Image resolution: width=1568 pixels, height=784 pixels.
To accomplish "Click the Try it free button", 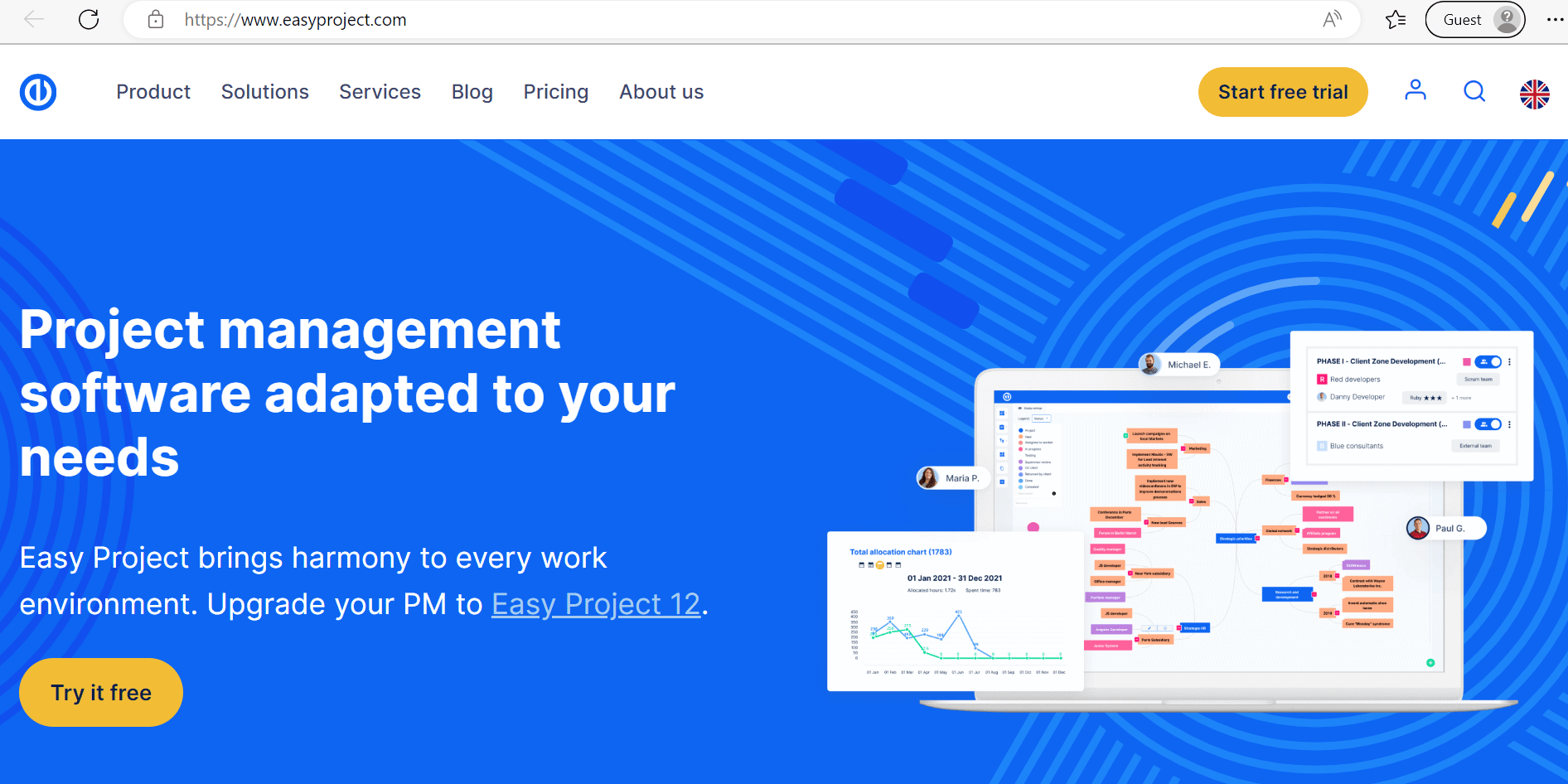I will (101, 692).
